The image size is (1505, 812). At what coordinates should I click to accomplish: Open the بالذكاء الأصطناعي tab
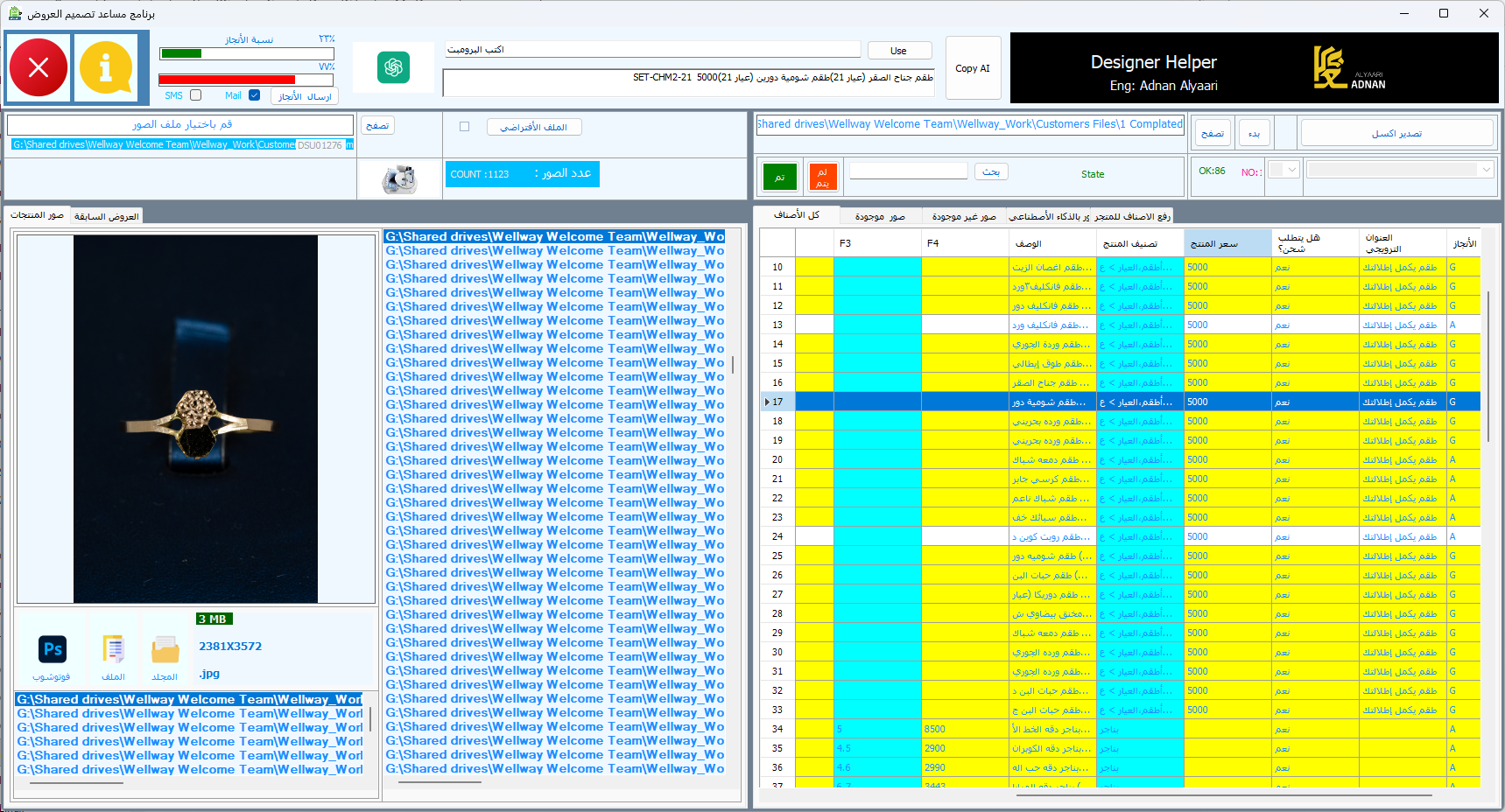(x=1049, y=216)
